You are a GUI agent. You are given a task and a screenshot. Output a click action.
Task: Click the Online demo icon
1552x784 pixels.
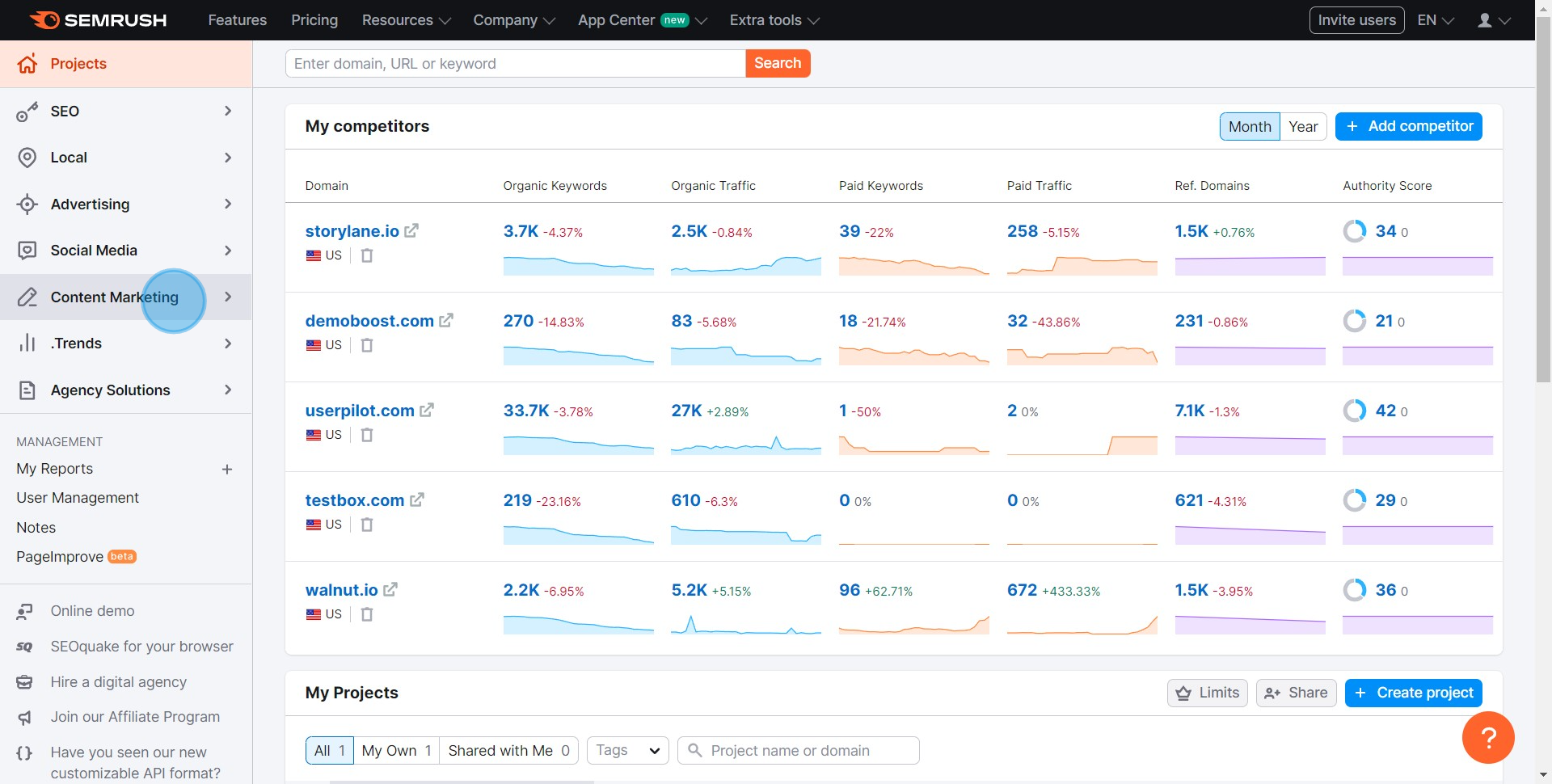[25, 612]
